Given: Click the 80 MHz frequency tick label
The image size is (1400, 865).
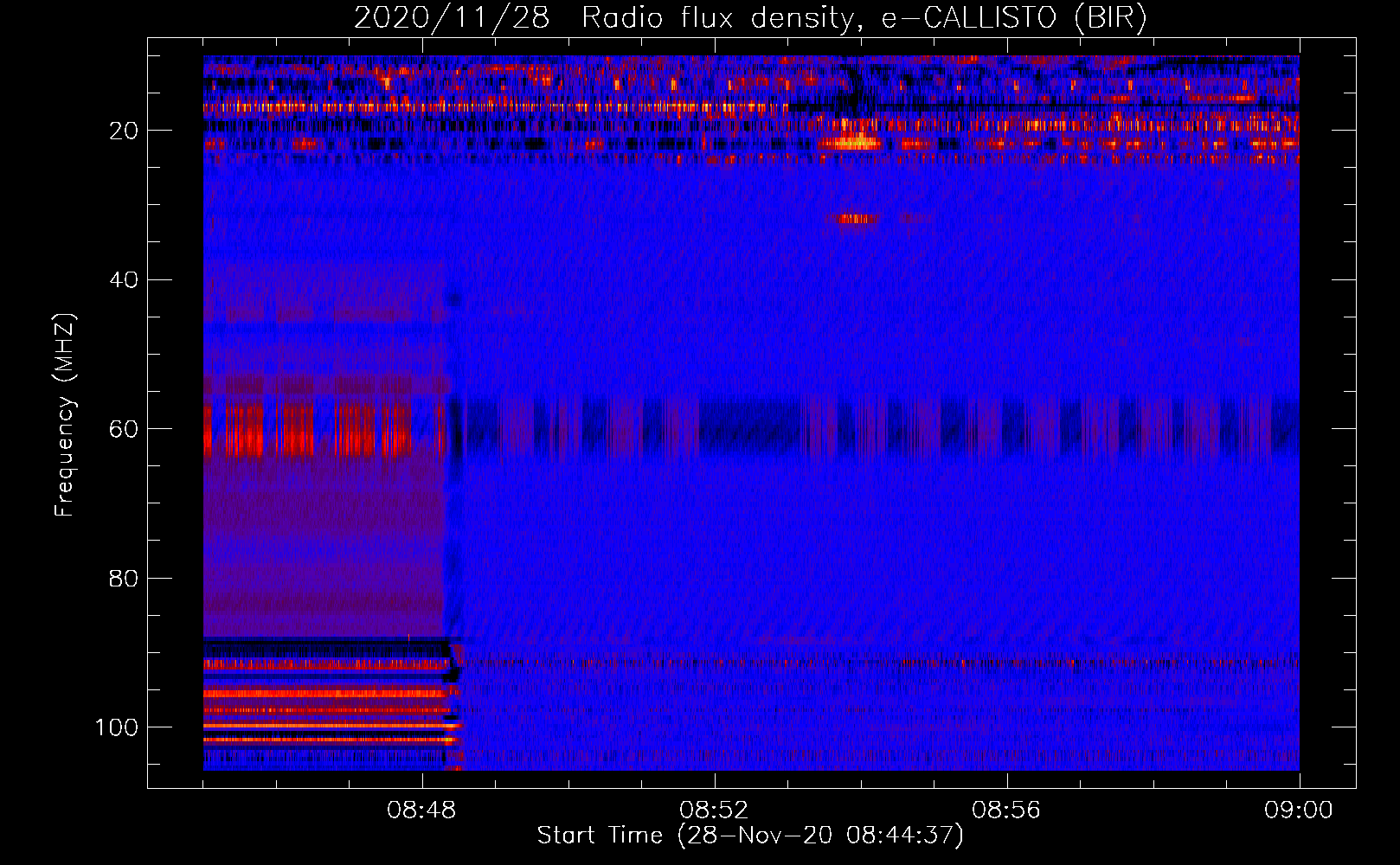Looking at the screenshot, I should coord(124,578).
